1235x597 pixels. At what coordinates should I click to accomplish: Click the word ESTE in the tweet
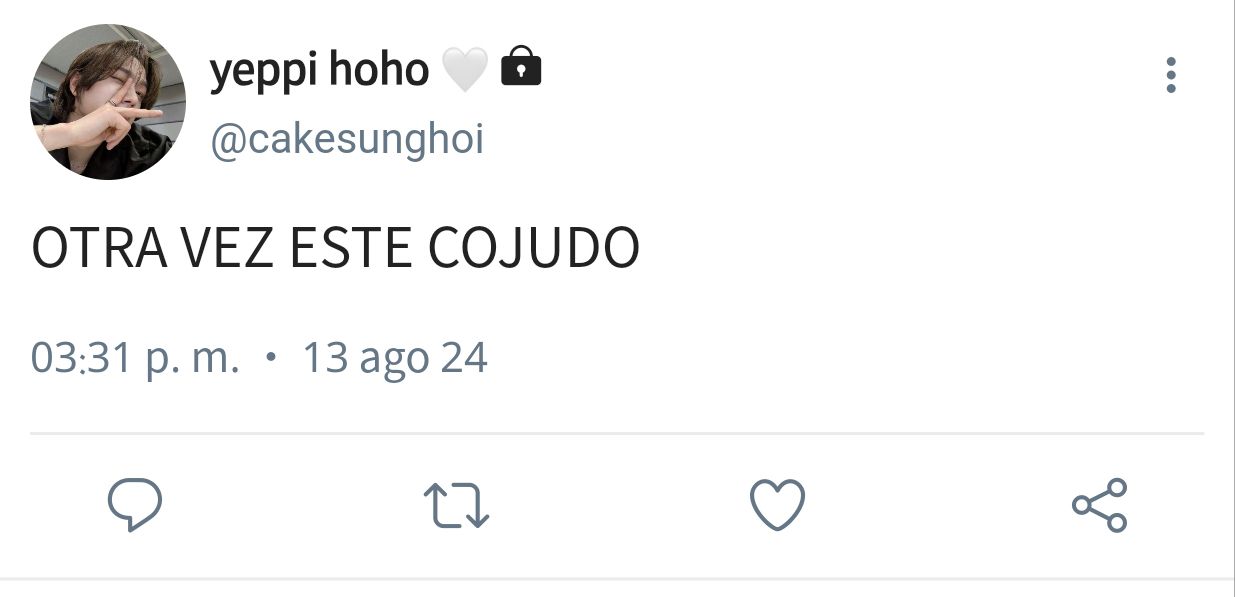pyautogui.click(x=351, y=249)
